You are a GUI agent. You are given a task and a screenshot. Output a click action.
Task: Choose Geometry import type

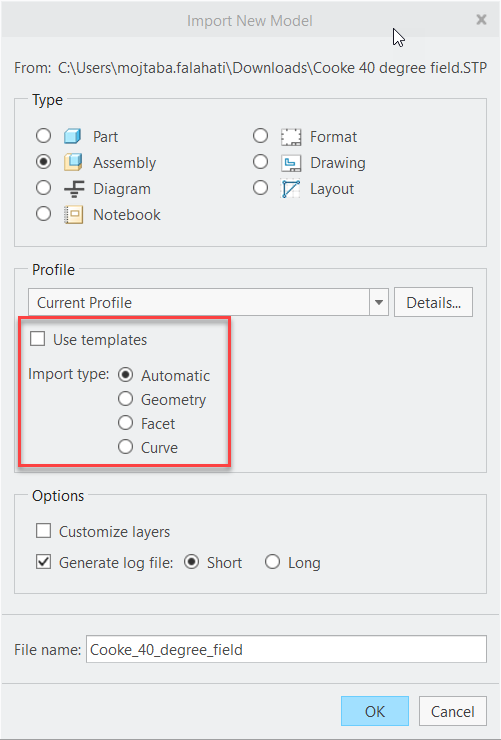(x=125, y=399)
